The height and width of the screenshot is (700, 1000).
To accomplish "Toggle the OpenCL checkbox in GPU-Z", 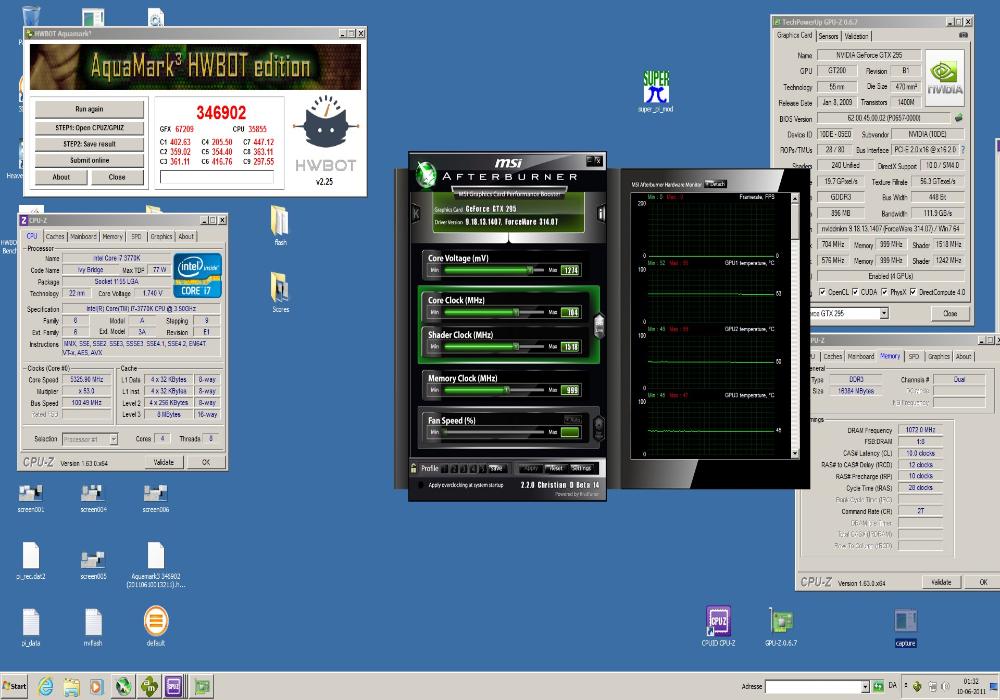I will coord(822,292).
